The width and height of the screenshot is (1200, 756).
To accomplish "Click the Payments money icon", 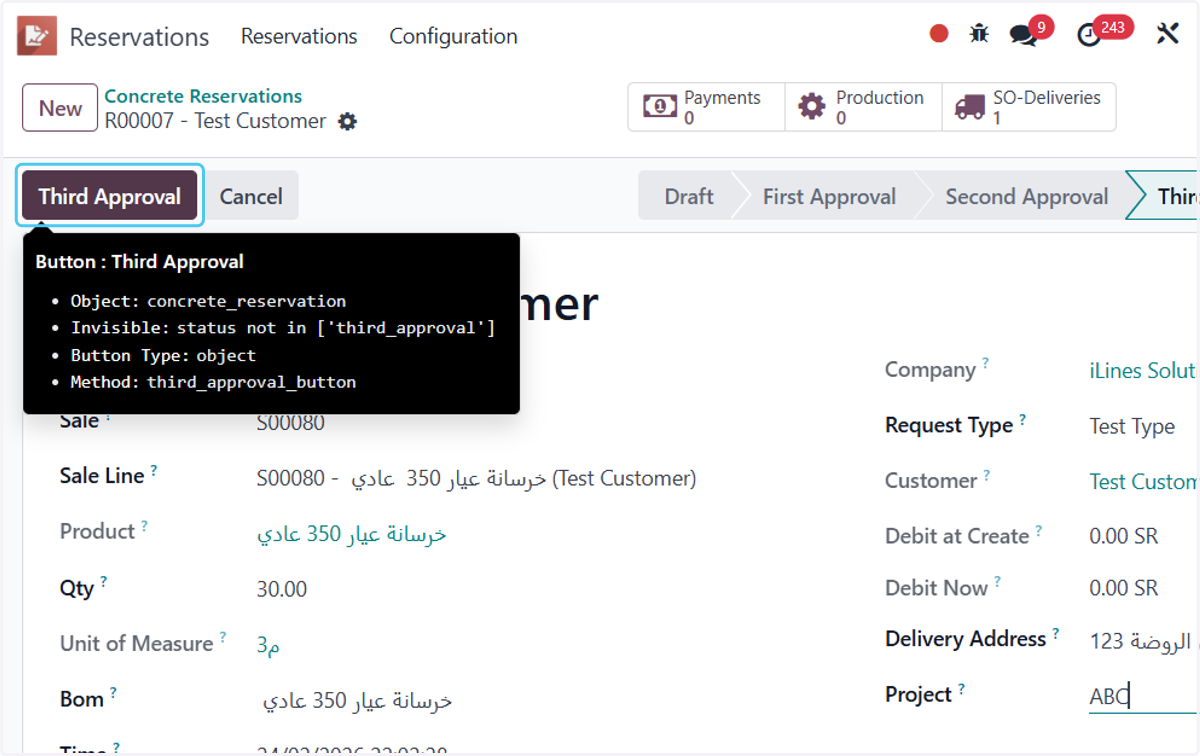I will tap(660, 107).
